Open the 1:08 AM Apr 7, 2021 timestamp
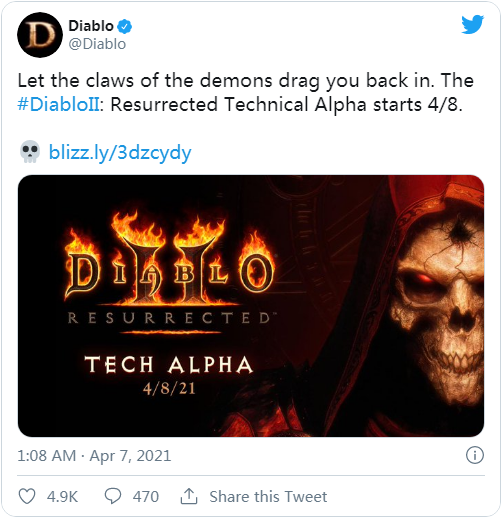This screenshot has height=518, width=502. [x=94, y=456]
